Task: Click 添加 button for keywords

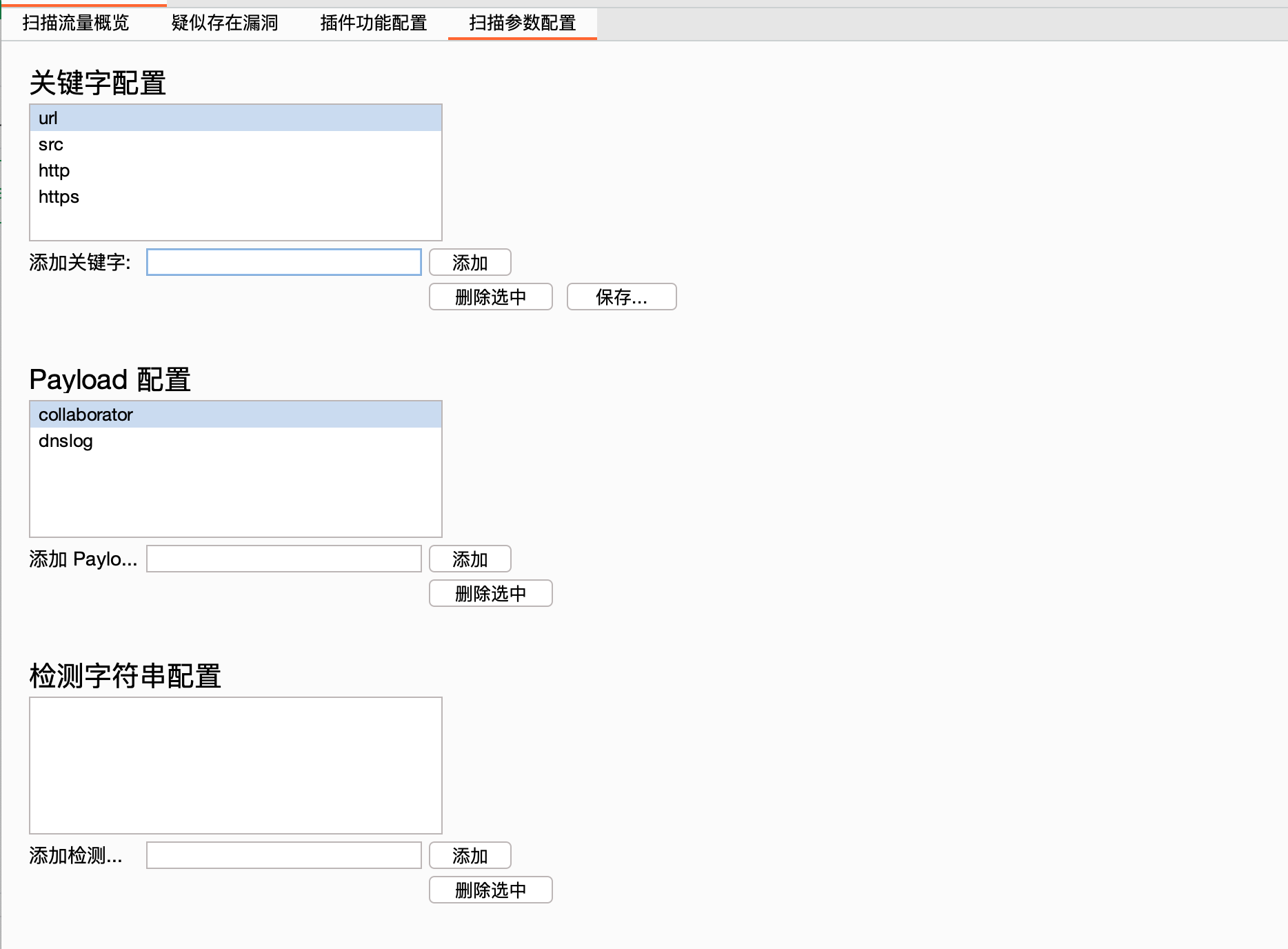Action: coord(470,263)
